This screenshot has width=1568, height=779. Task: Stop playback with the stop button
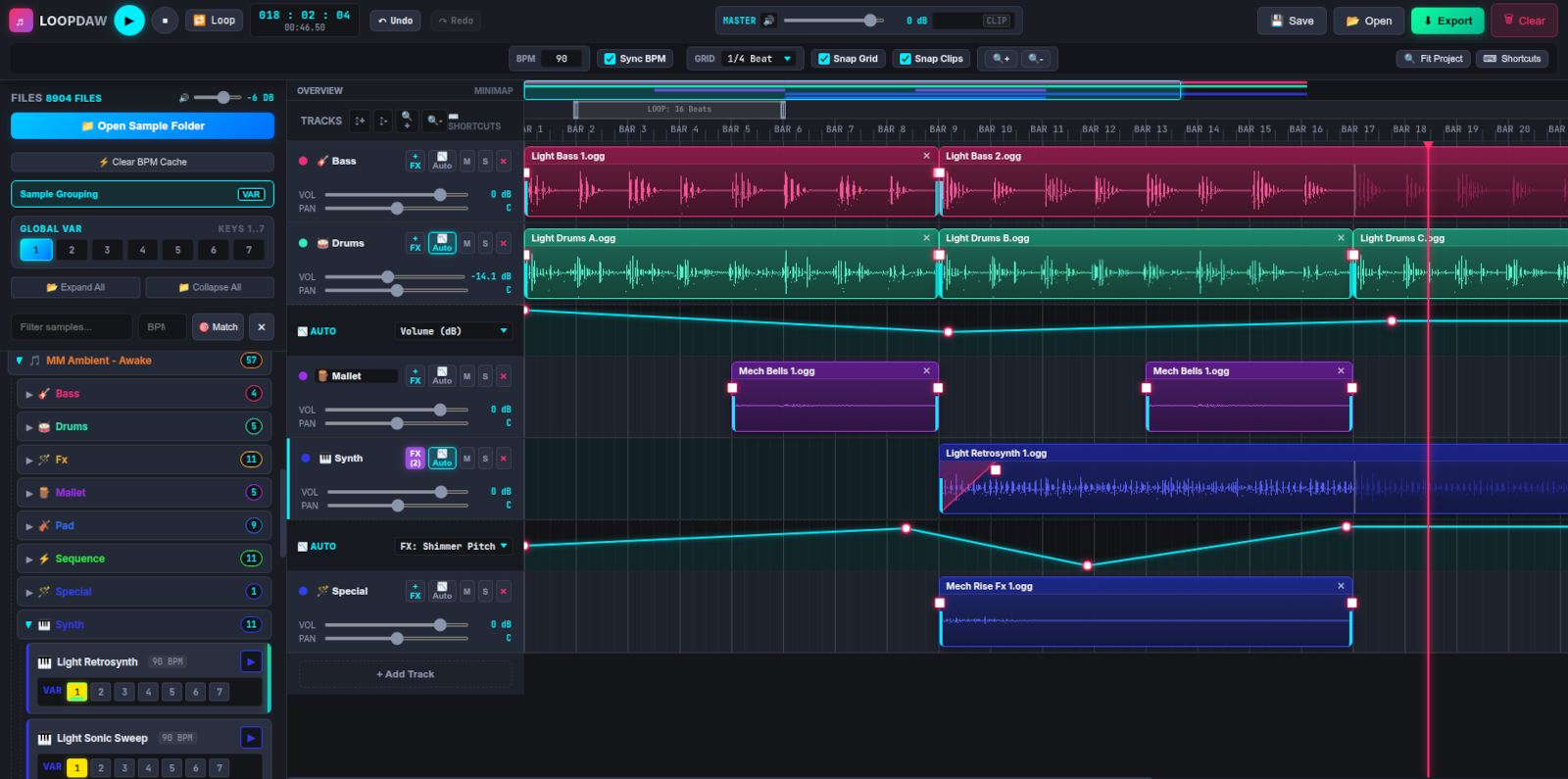tap(165, 21)
